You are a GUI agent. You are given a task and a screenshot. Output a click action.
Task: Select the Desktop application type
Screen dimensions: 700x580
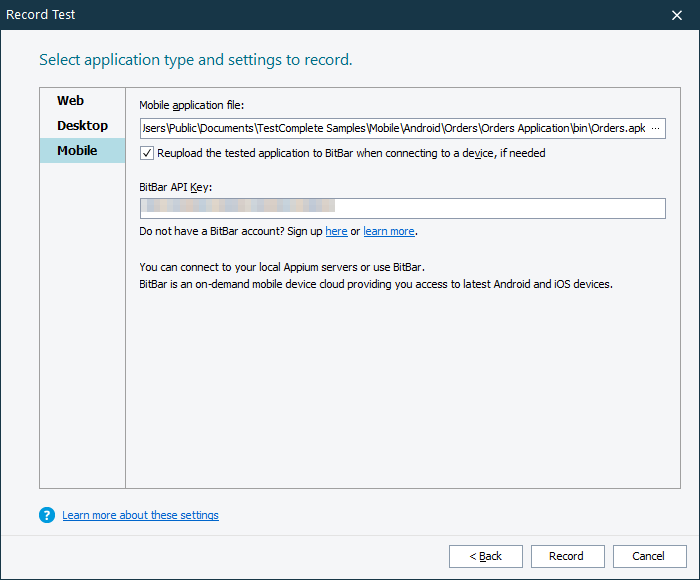[82, 126]
